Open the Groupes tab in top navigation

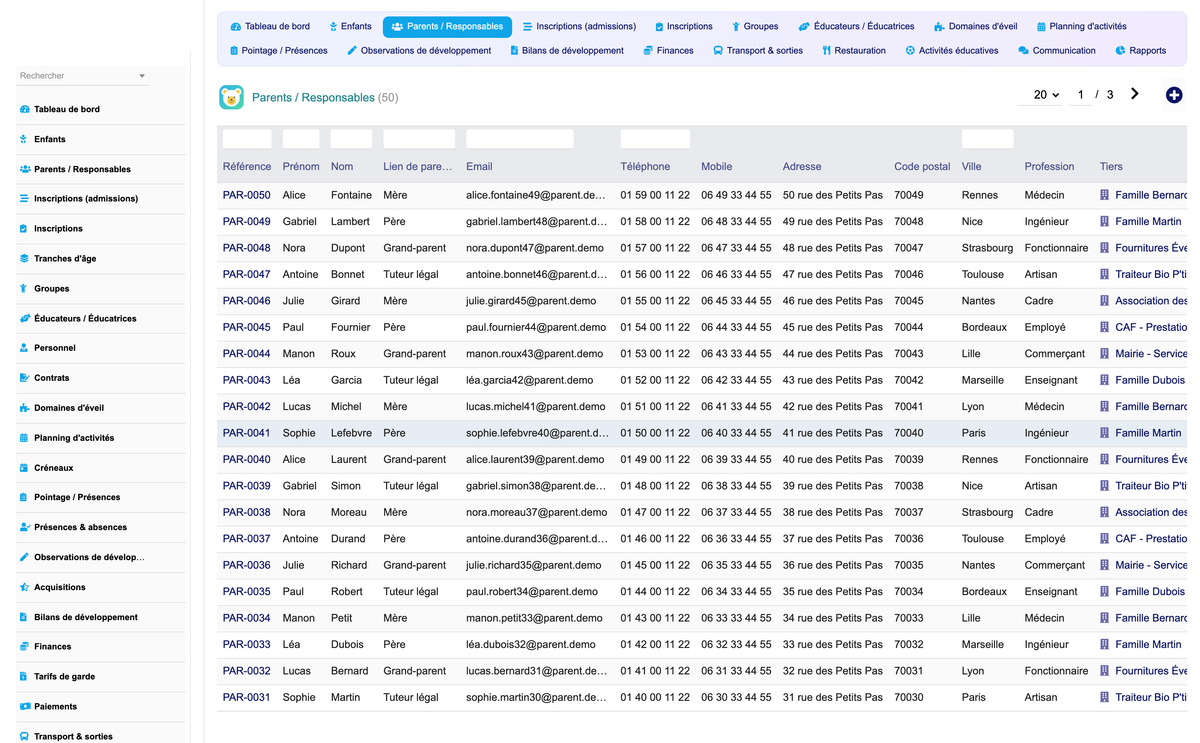755,26
